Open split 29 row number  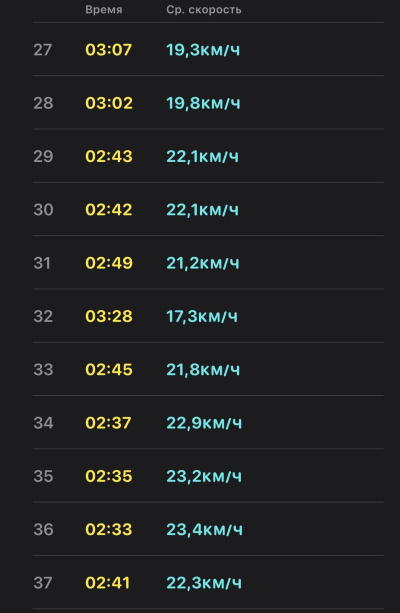(43, 156)
